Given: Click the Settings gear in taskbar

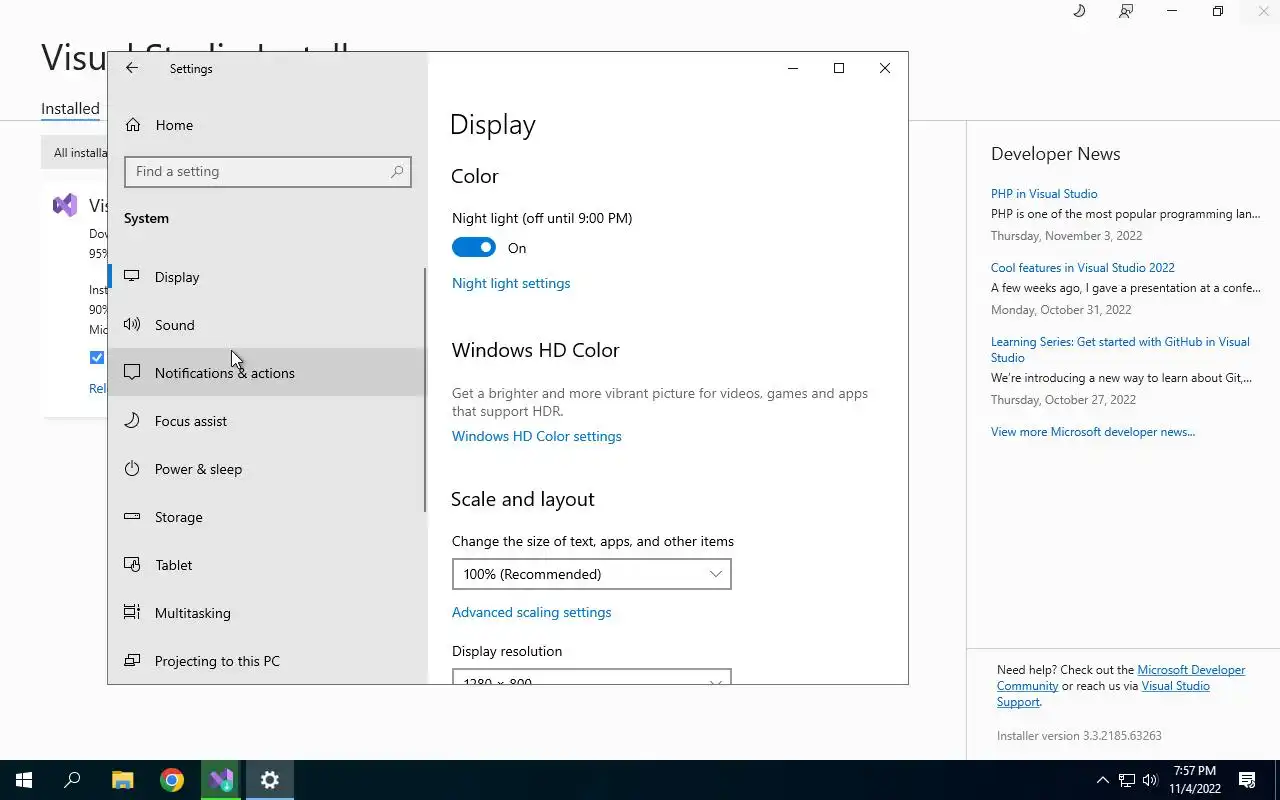Looking at the screenshot, I should (x=270, y=780).
